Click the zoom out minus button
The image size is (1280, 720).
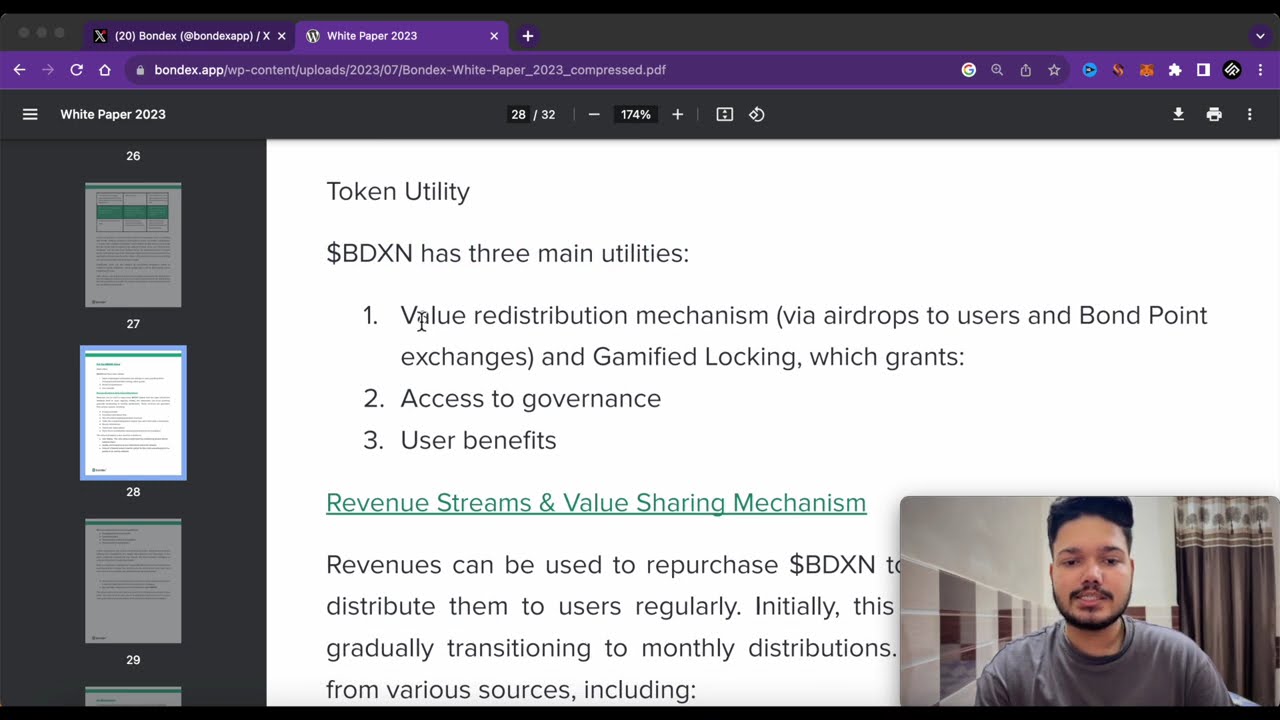point(594,114)
